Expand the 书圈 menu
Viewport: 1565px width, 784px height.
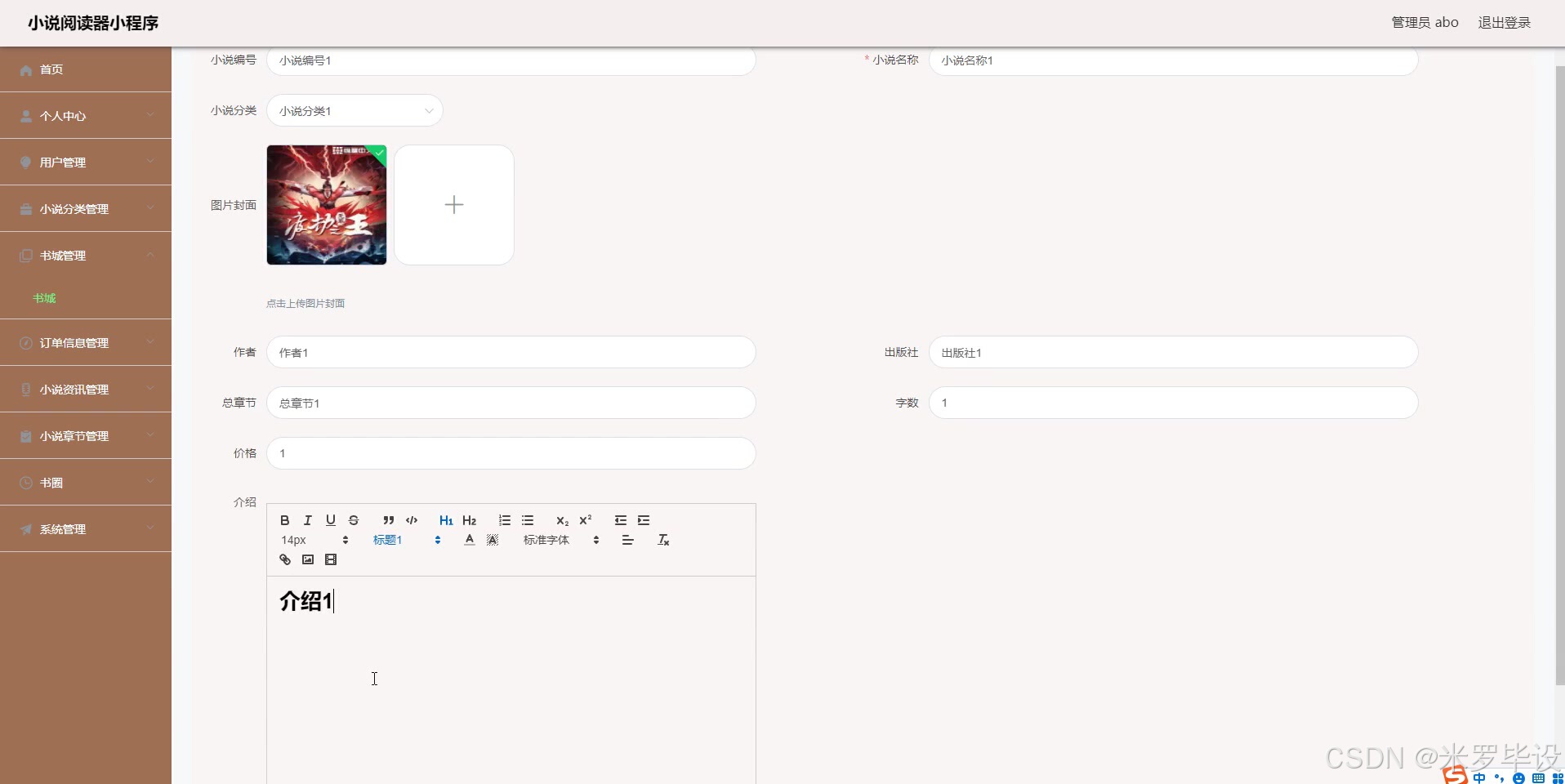86,483
